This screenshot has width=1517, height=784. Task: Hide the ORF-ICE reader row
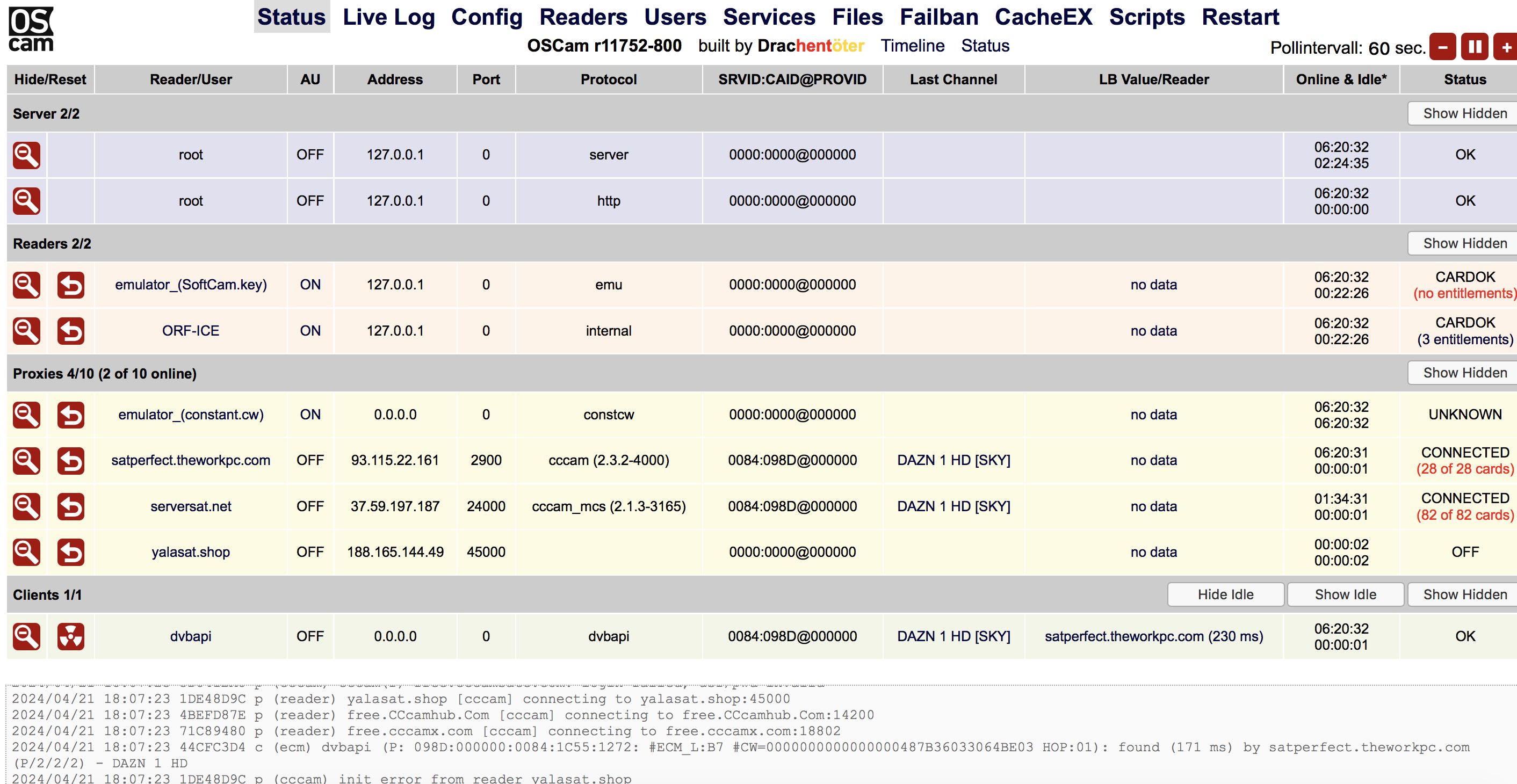[26, 331]
